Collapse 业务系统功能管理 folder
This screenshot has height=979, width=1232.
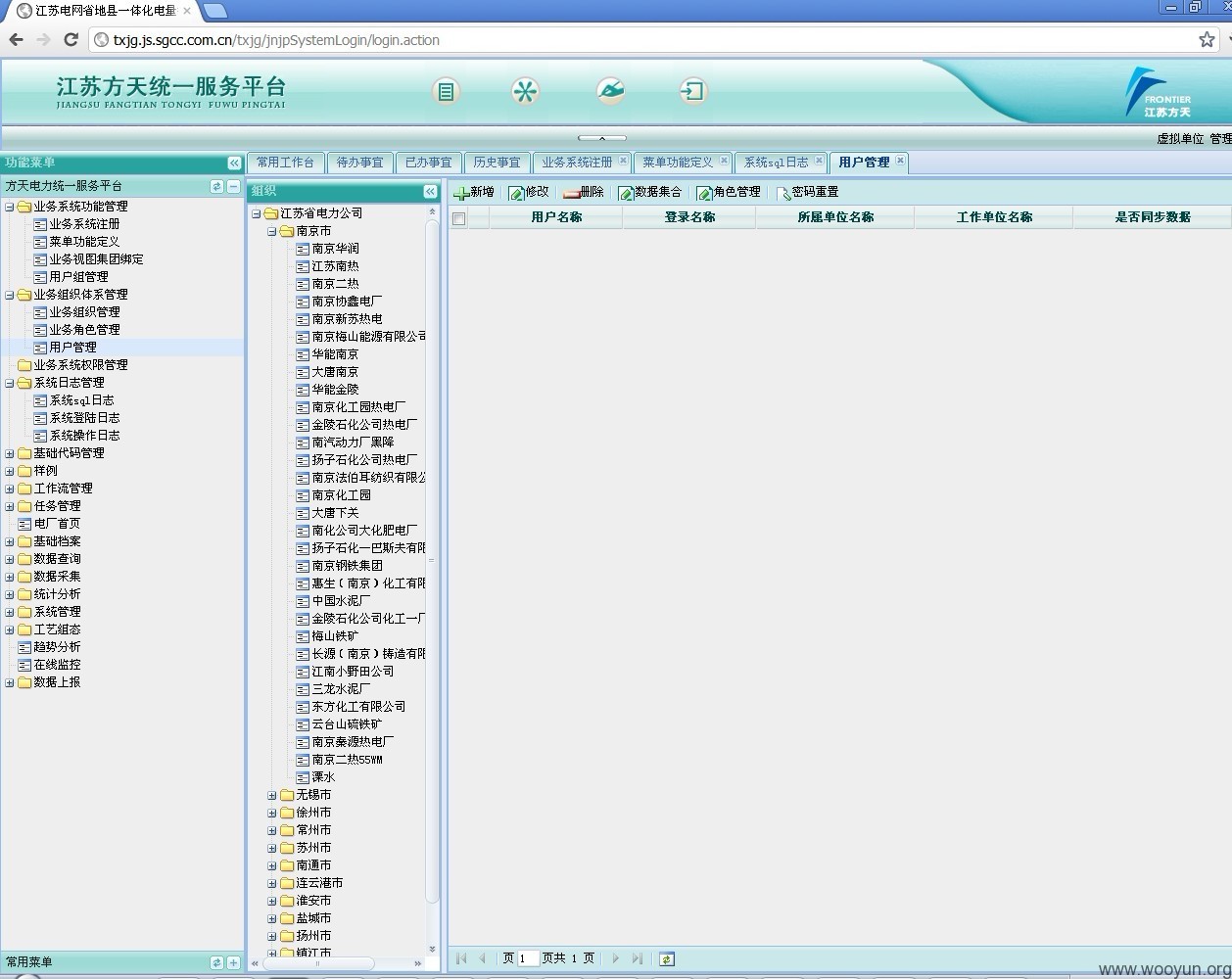click(10, 207)
